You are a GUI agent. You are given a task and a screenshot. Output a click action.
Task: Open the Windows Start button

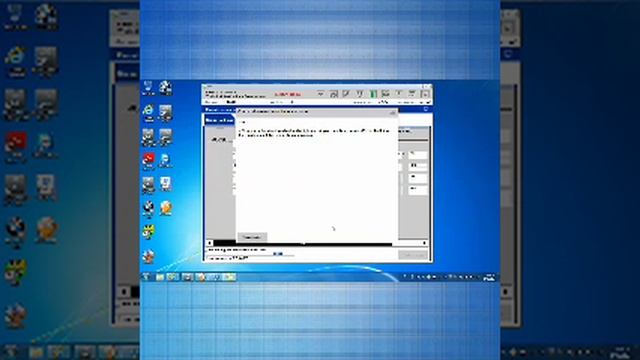(x=147, y=277)
